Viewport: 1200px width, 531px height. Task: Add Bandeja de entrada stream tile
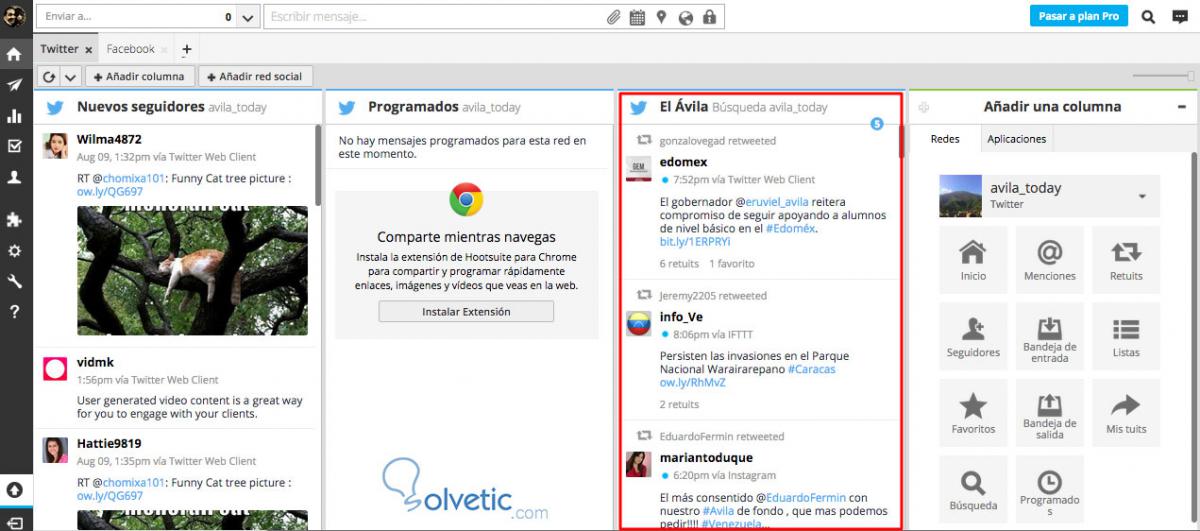pos(1050,336)
